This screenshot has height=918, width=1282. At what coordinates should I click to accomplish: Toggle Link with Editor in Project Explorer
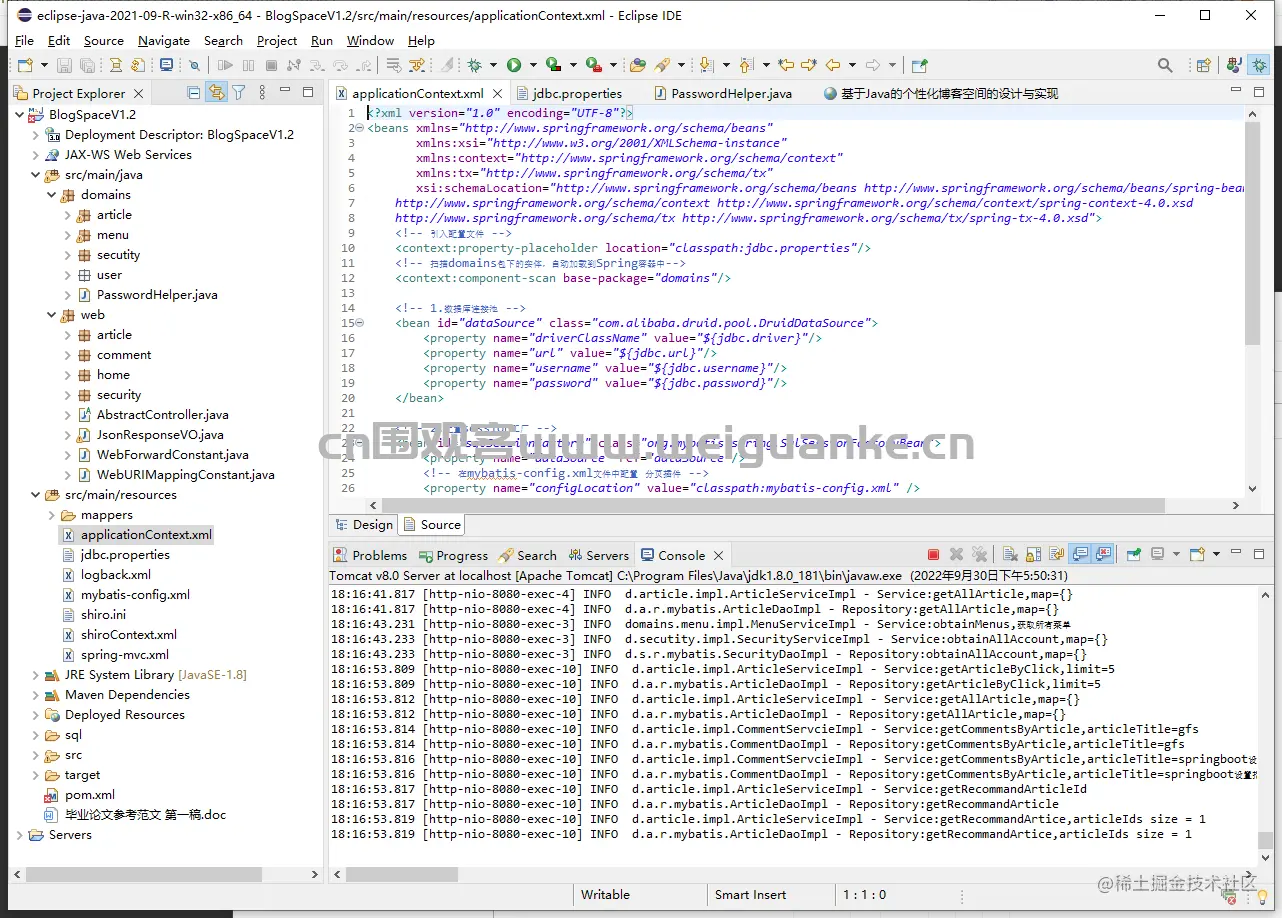coord(216,93)
